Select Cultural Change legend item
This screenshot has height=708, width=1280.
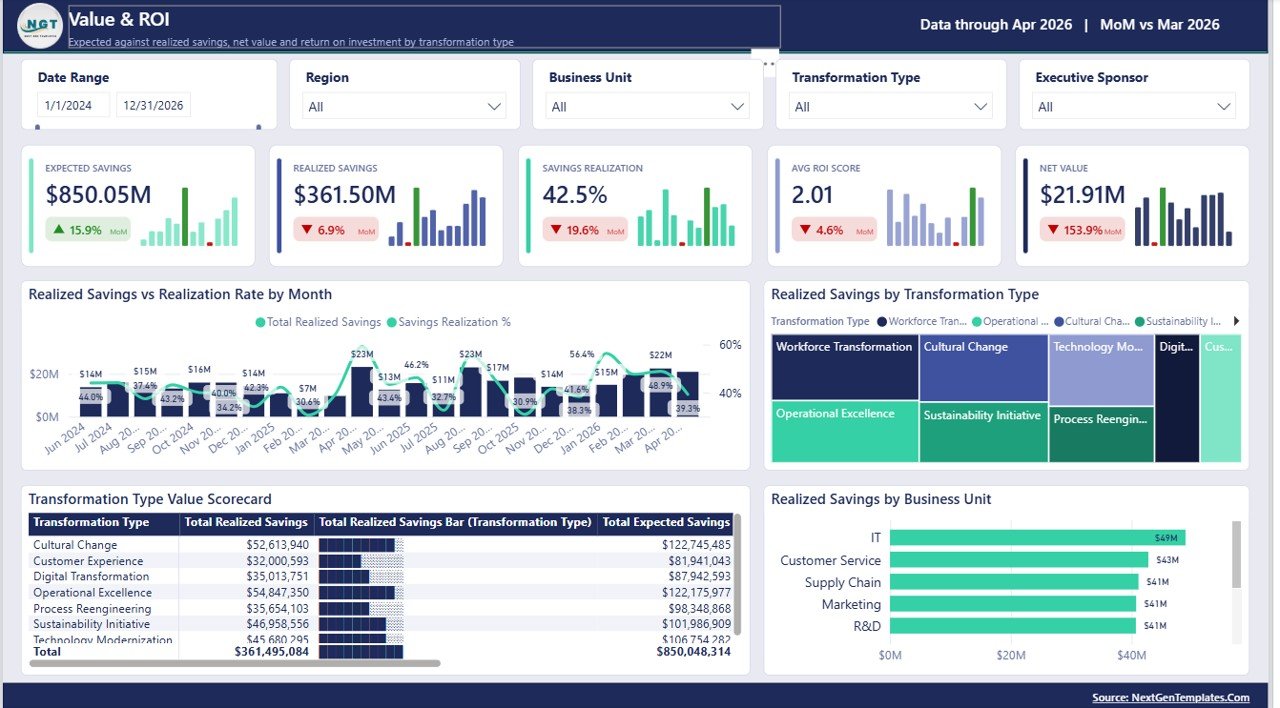pos(1092,321)
